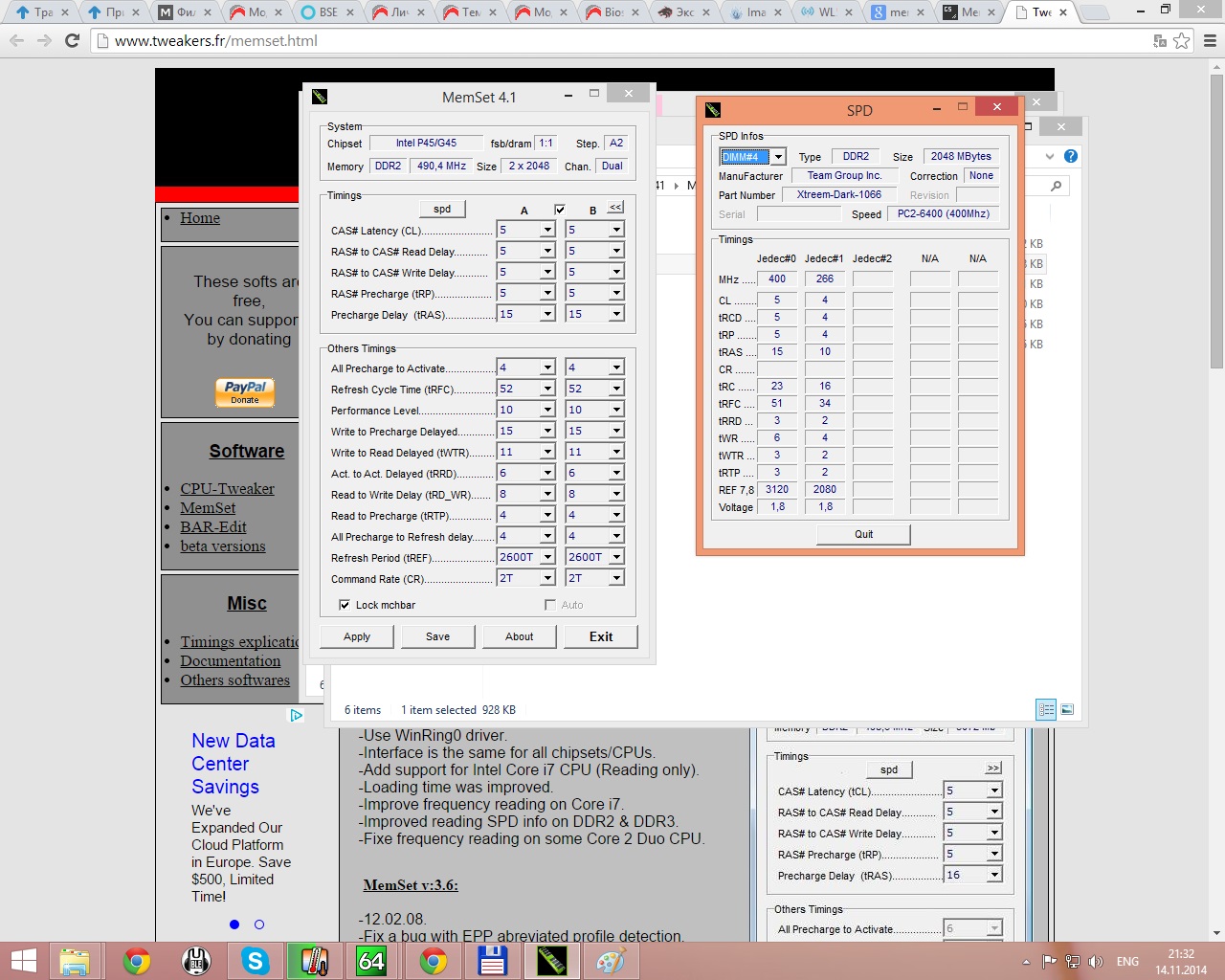Open Refresh Period (tREF) column A dropdown
1225x980 pixels.
[x=547, y=557]
